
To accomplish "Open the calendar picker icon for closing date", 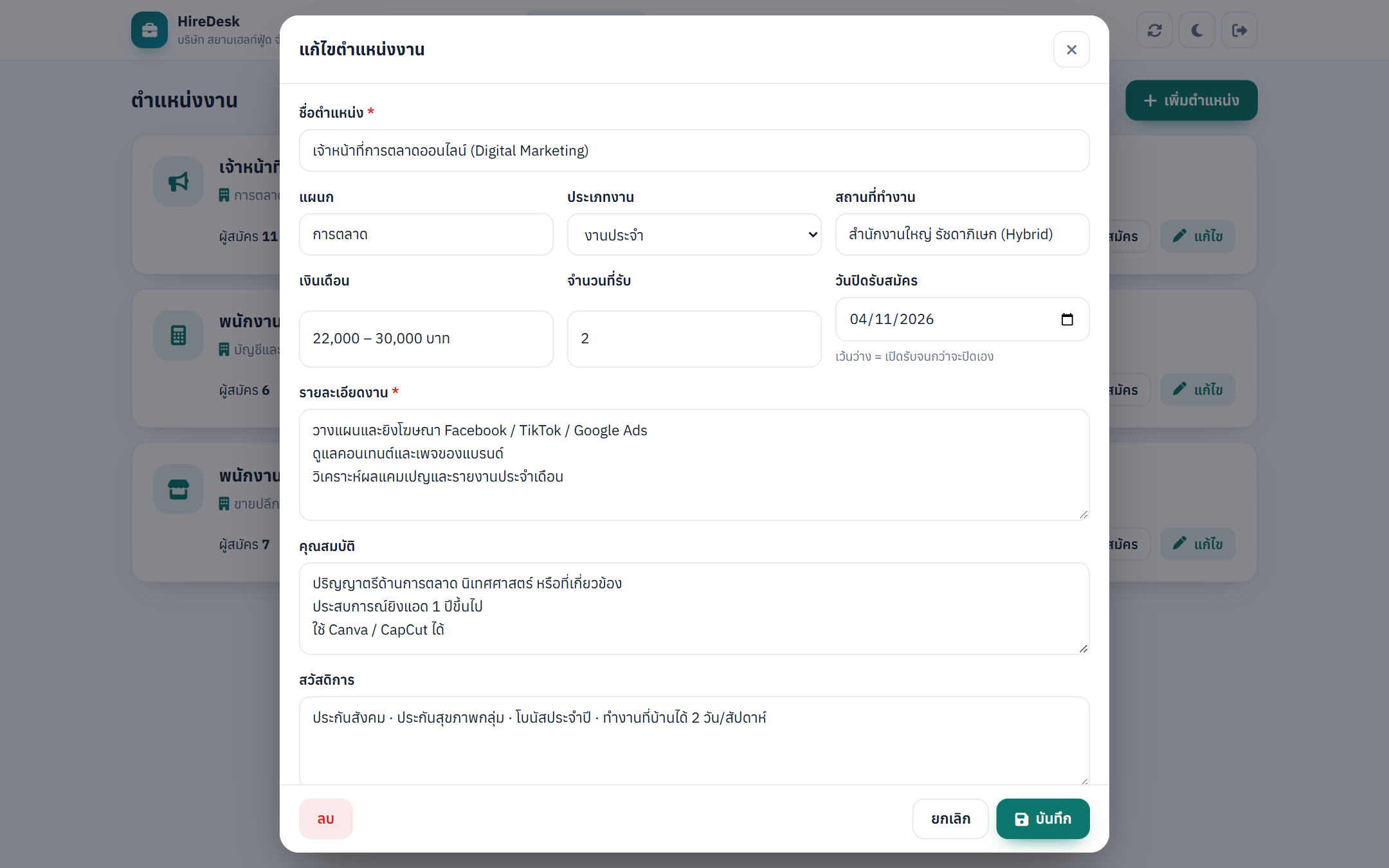I will (x=1067, y=320).
